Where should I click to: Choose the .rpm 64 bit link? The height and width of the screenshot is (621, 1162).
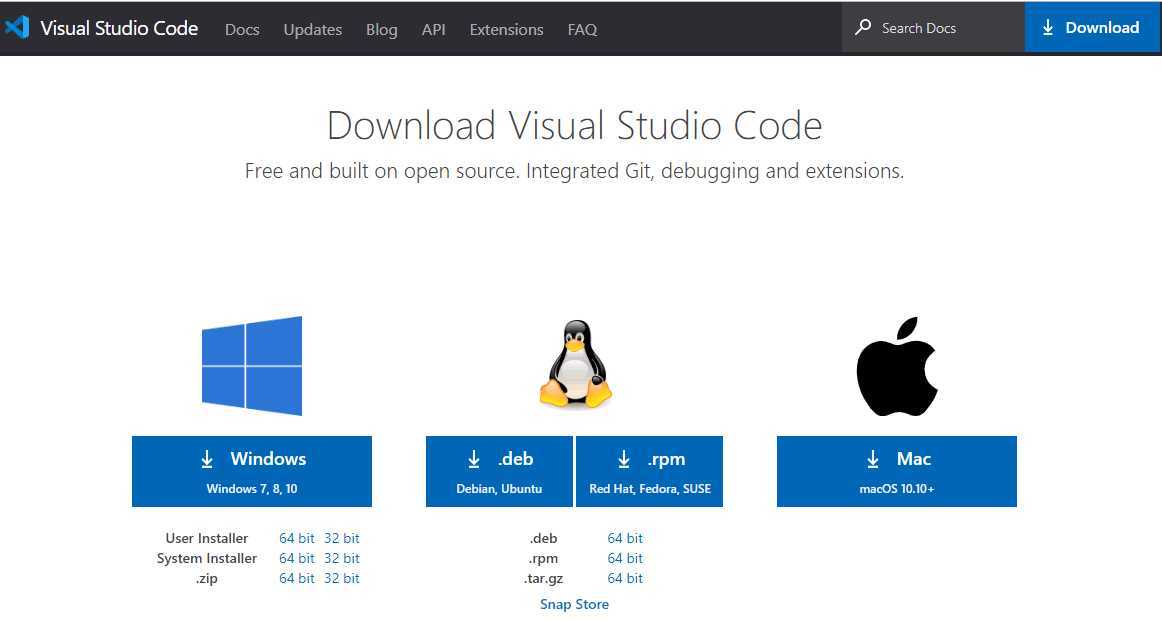(625, 558)
